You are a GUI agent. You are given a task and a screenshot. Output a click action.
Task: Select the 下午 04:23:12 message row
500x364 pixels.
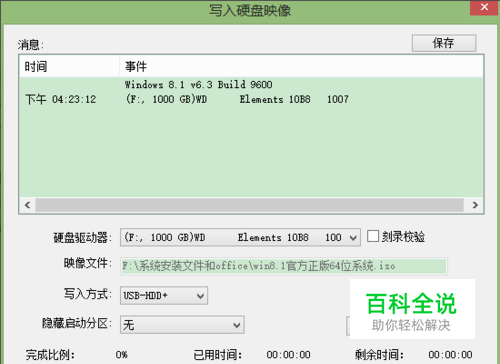tap(251, 99)
